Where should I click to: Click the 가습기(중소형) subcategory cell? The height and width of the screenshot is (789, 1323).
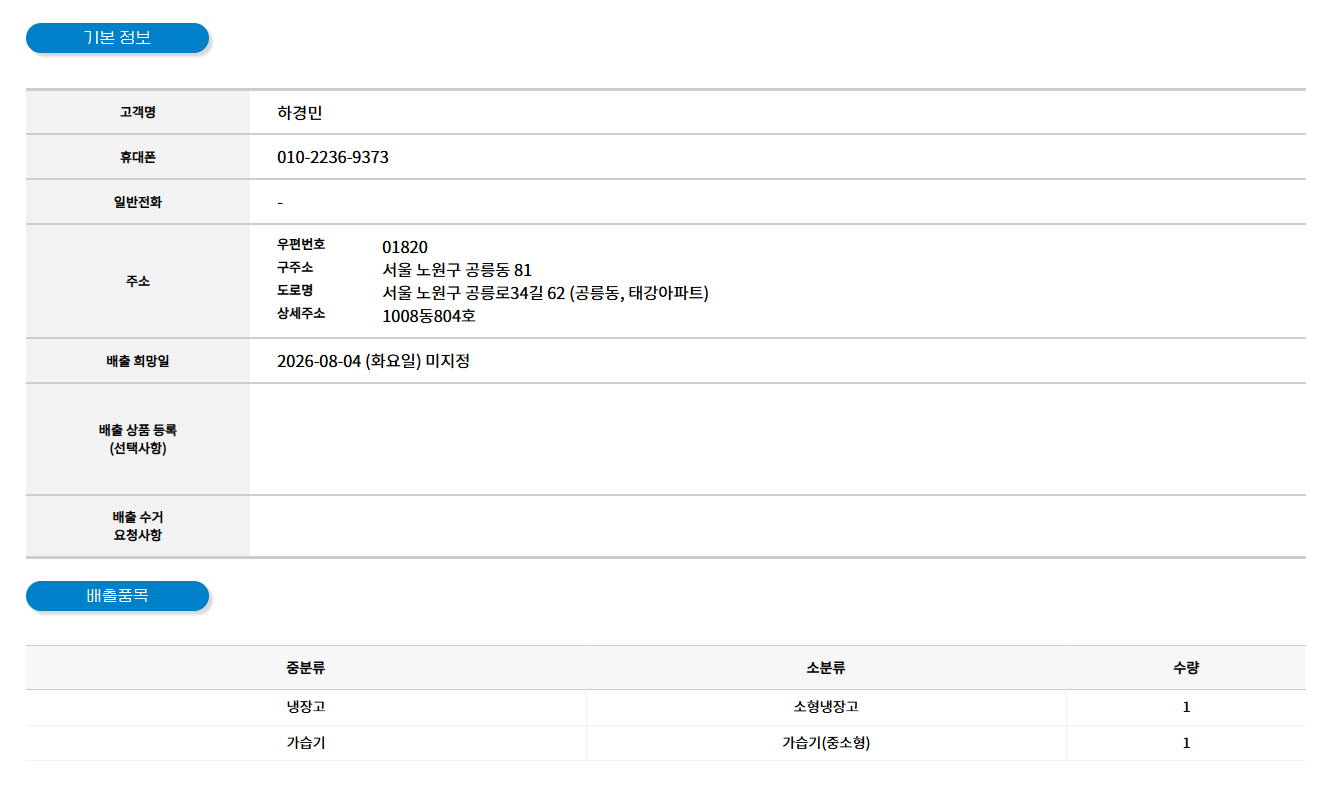(x=826, y=743)
